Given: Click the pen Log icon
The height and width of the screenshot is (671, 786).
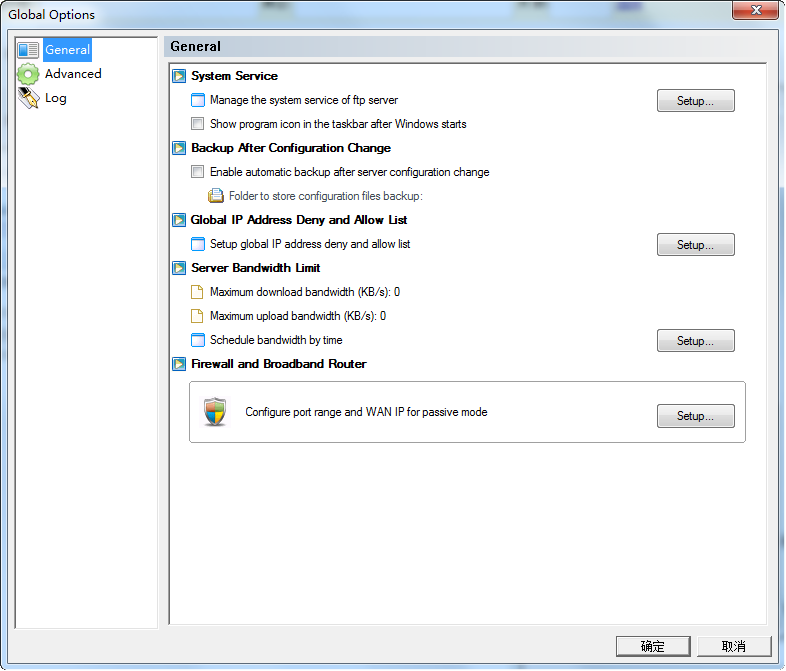Looking at the screenshot, I should (x=28, y=98).
